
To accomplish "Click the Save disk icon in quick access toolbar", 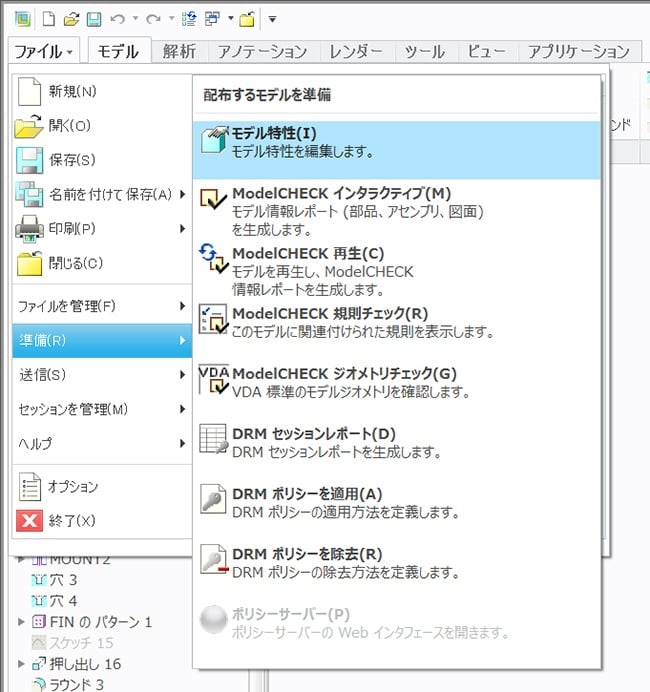I will 93,19.
